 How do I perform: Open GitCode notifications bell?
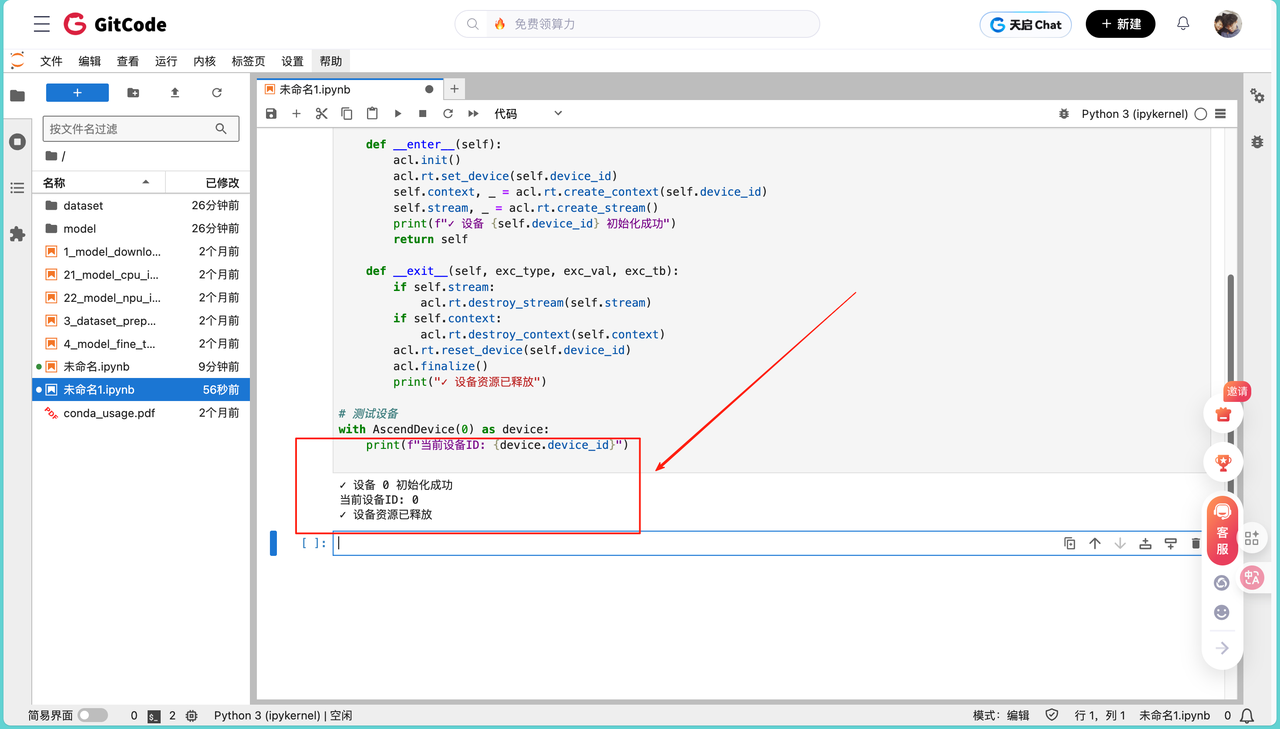1183,24
